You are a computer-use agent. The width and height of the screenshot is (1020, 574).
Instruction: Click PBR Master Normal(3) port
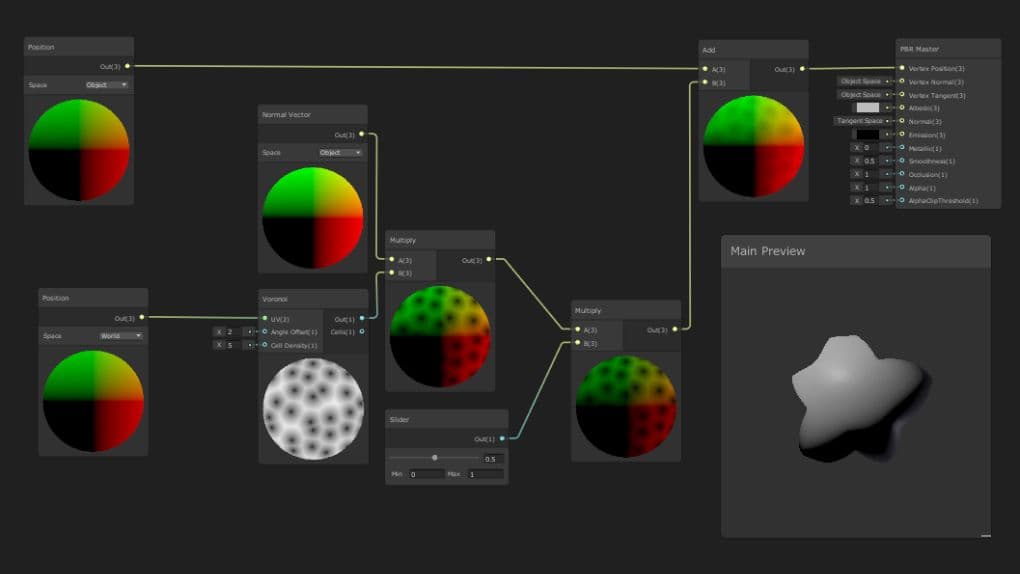pyautogui.click(x=902, y=121)
